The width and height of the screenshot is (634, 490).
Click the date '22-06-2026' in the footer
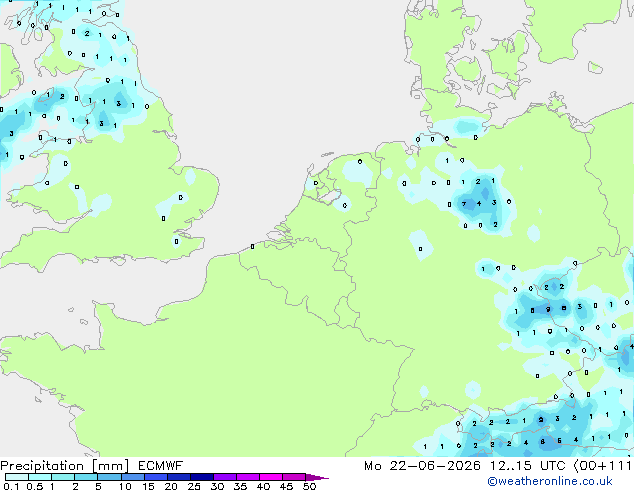tap(435, 466)
